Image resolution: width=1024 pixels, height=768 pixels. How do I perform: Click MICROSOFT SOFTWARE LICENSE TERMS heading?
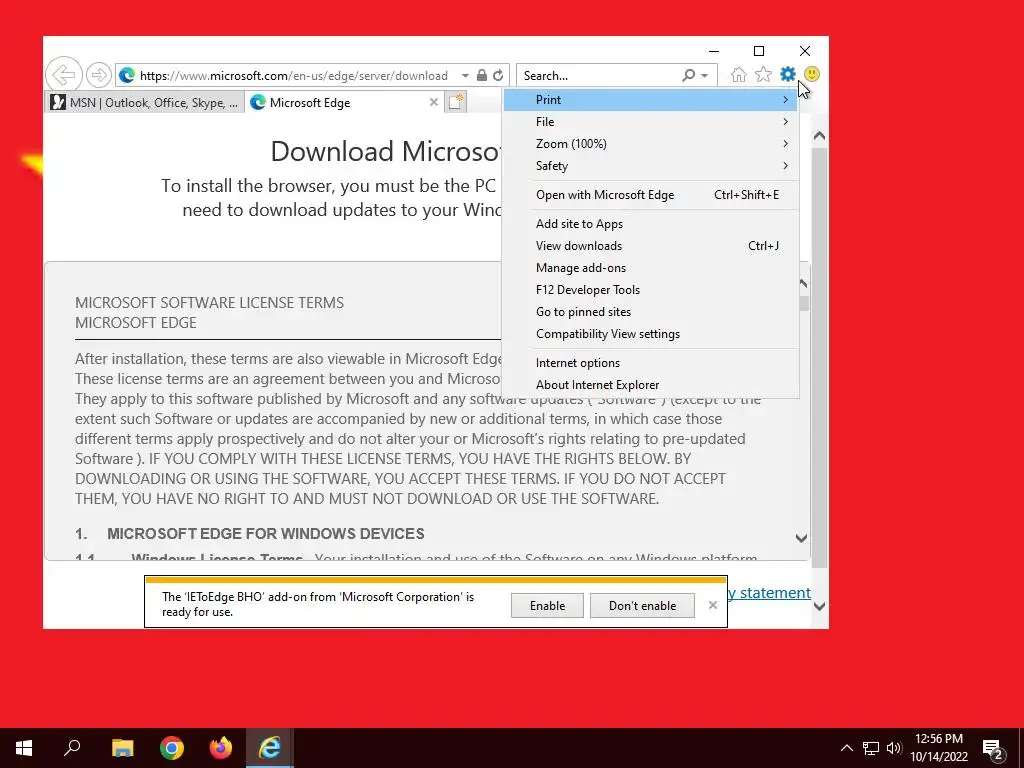pyautogui.click(x=209, y=303)
